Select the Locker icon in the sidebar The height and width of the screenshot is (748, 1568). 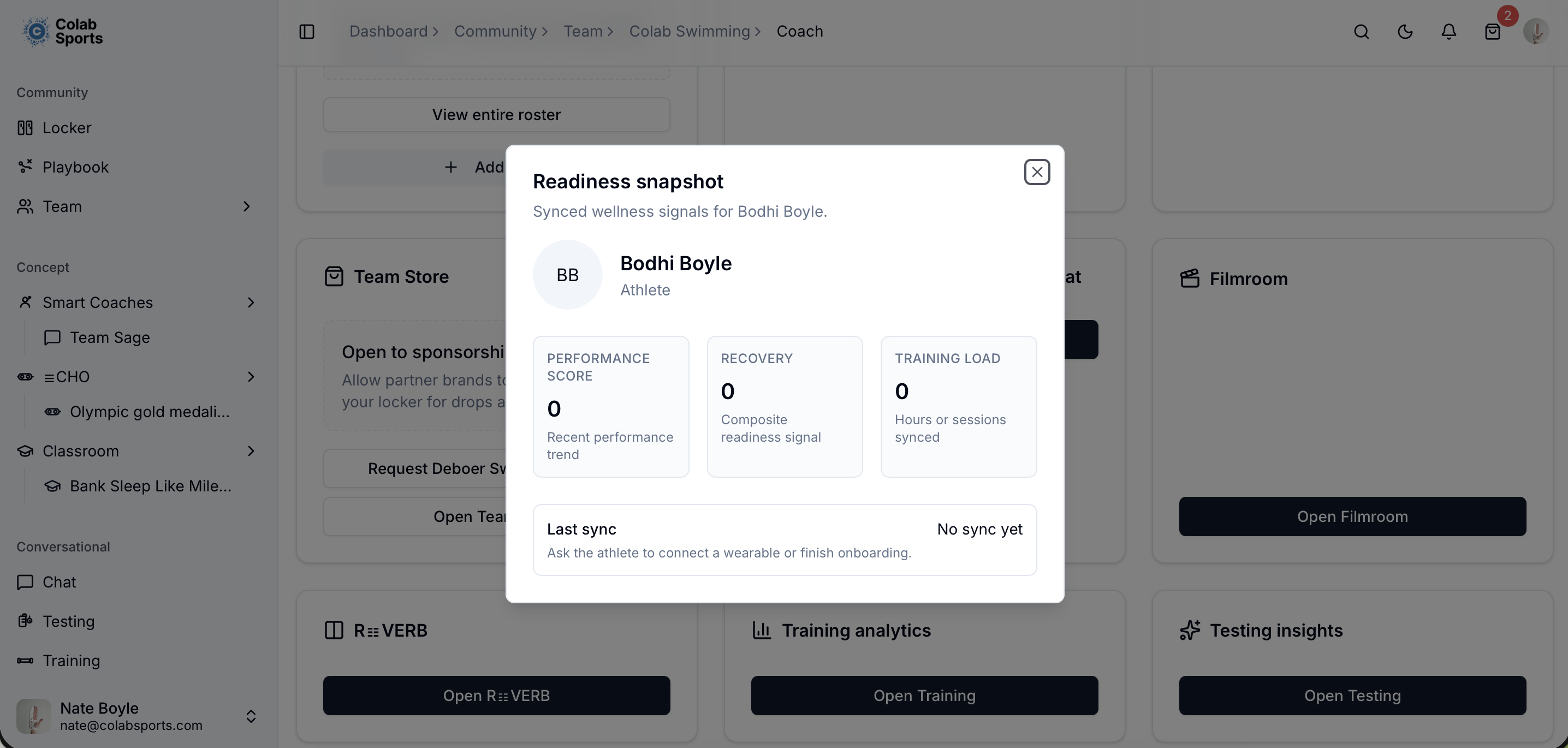pos(25,127)
